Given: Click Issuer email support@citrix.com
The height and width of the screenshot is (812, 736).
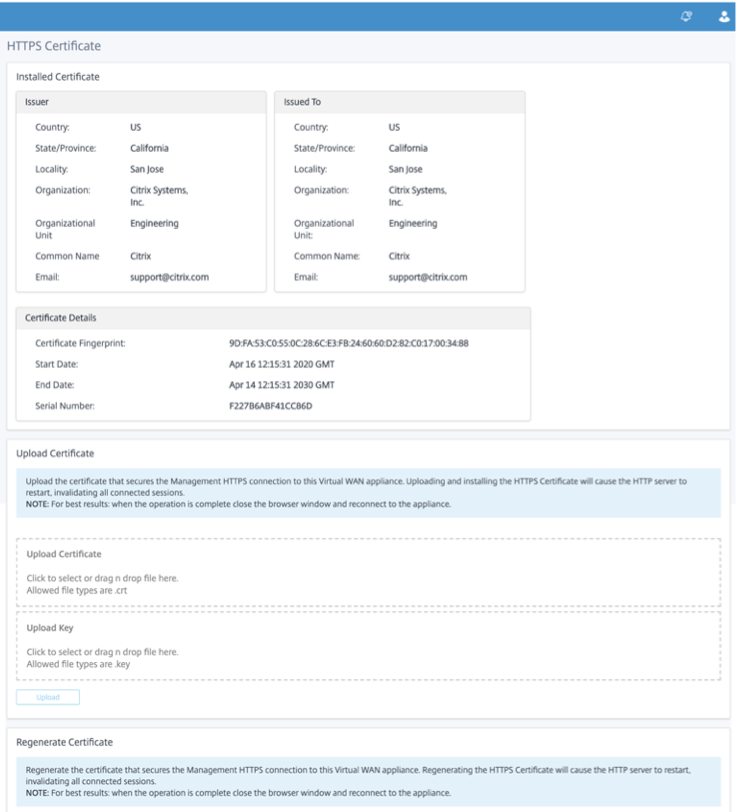Looking at the screenshot, I should pyautogui.click(x=169, y=277).
